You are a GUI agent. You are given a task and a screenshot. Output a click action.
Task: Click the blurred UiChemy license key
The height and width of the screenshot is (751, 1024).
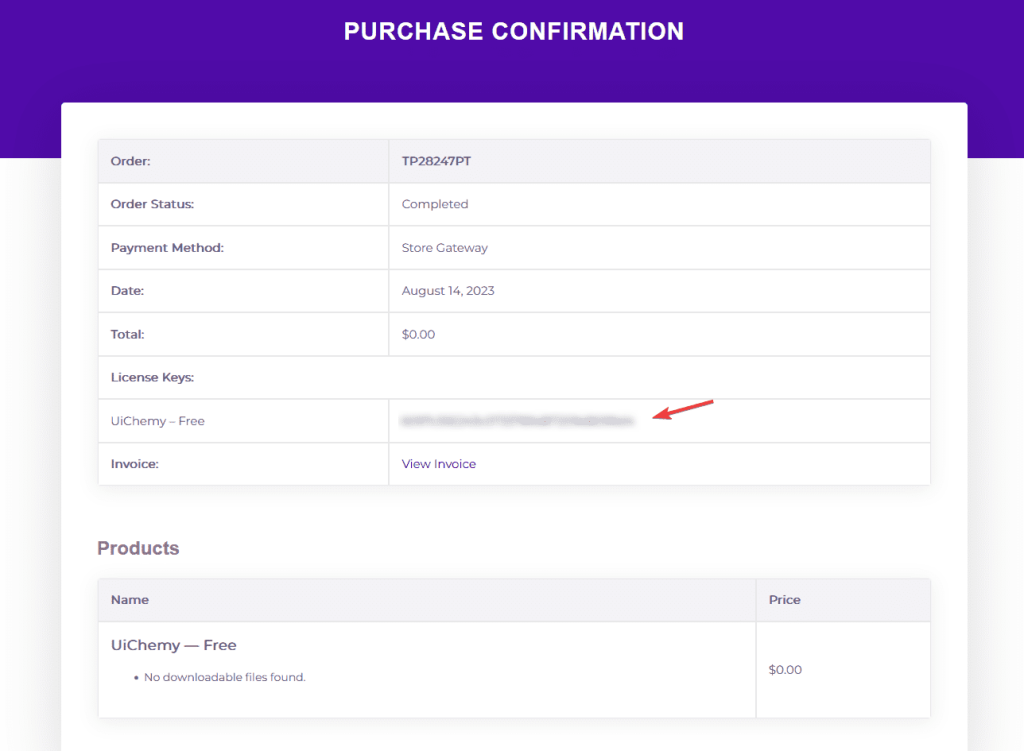[517, 421]
